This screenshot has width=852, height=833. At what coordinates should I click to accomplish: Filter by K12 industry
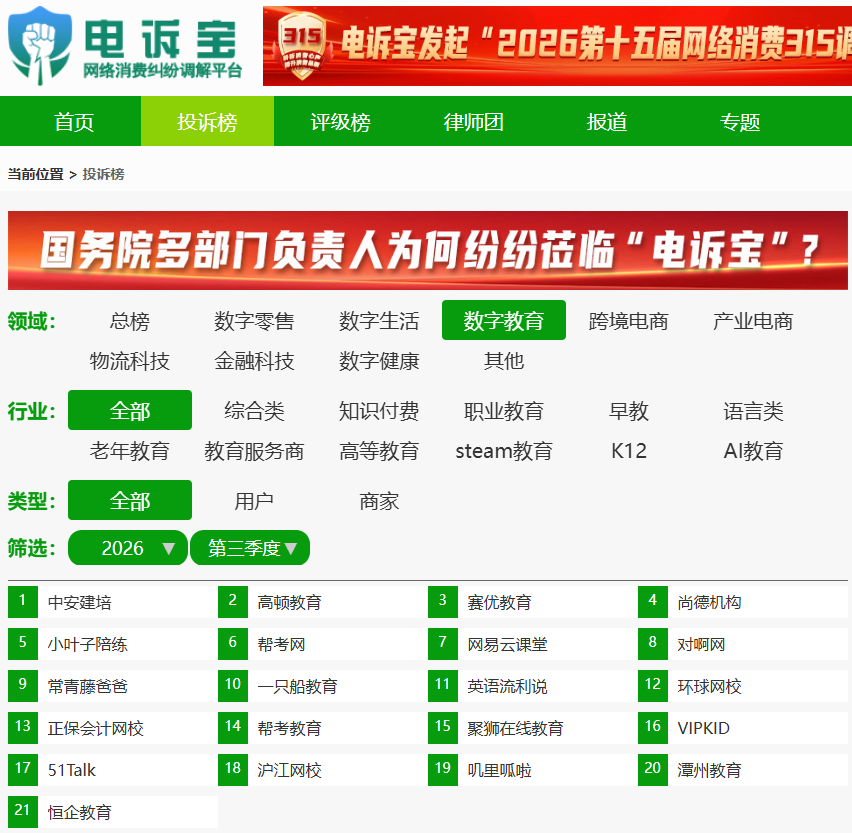pyautogui.click(x=629, y=450)
